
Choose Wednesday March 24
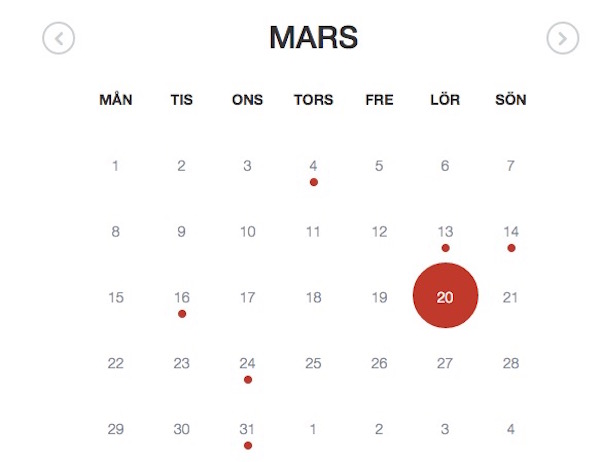(247, 364)
